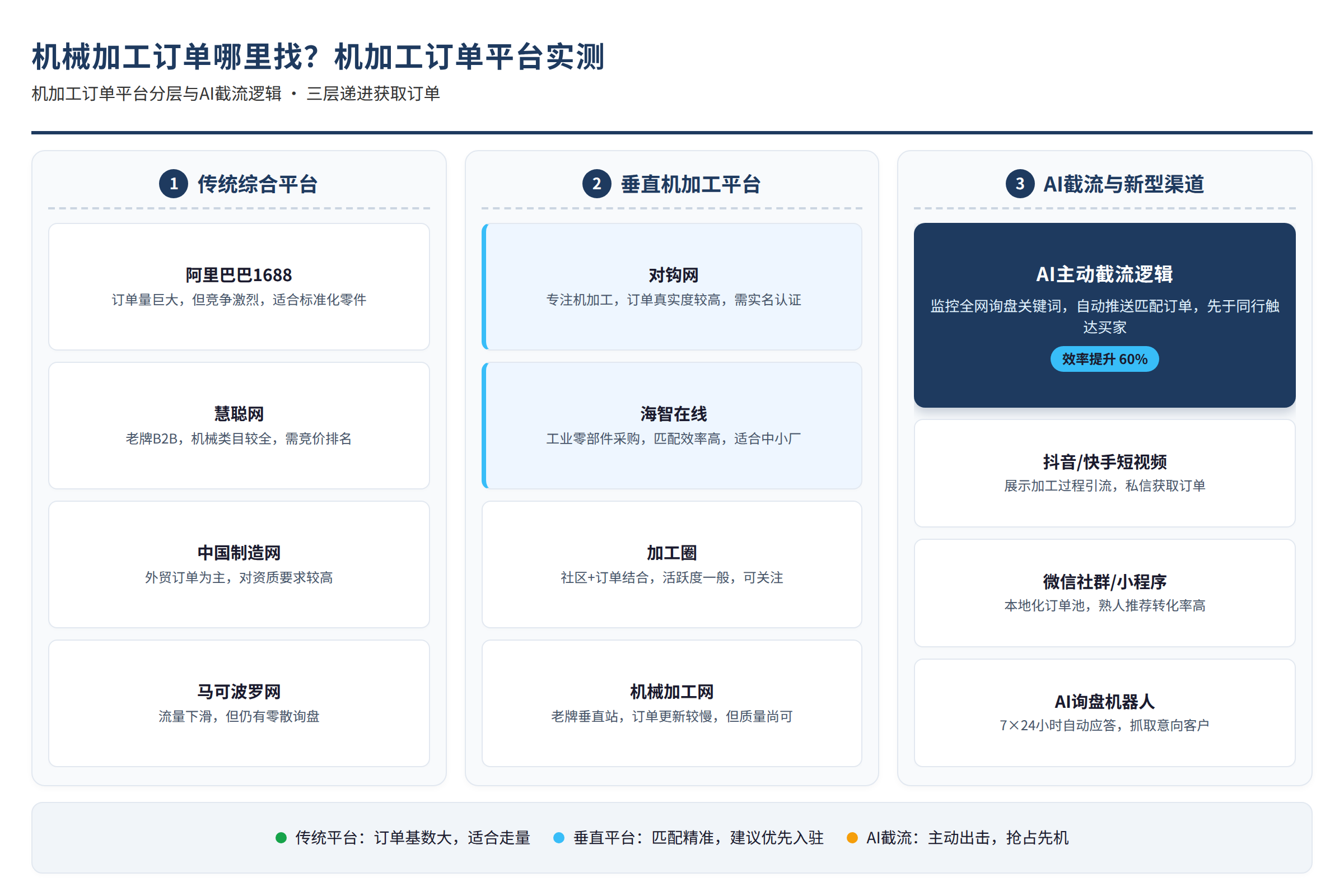The height and width of the screenshot is (896, 1344).
Task: Click text 外贸订单为主，对资质要求较高
Action: click(239, 578)
